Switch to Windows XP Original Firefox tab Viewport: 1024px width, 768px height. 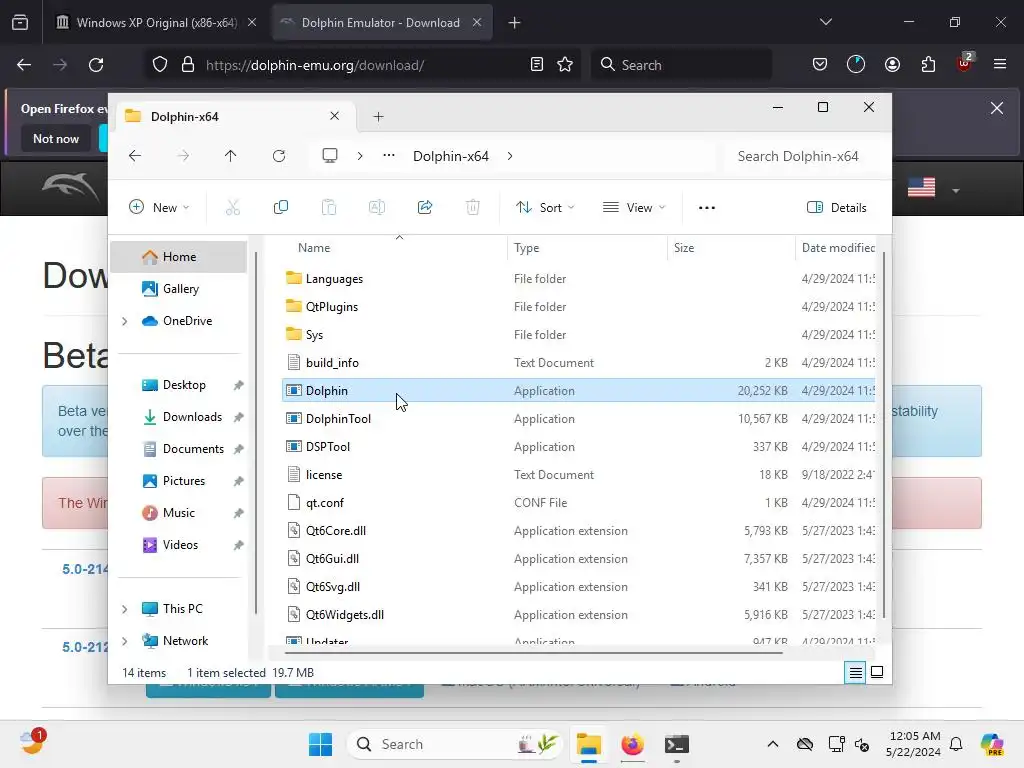(155, 22)
